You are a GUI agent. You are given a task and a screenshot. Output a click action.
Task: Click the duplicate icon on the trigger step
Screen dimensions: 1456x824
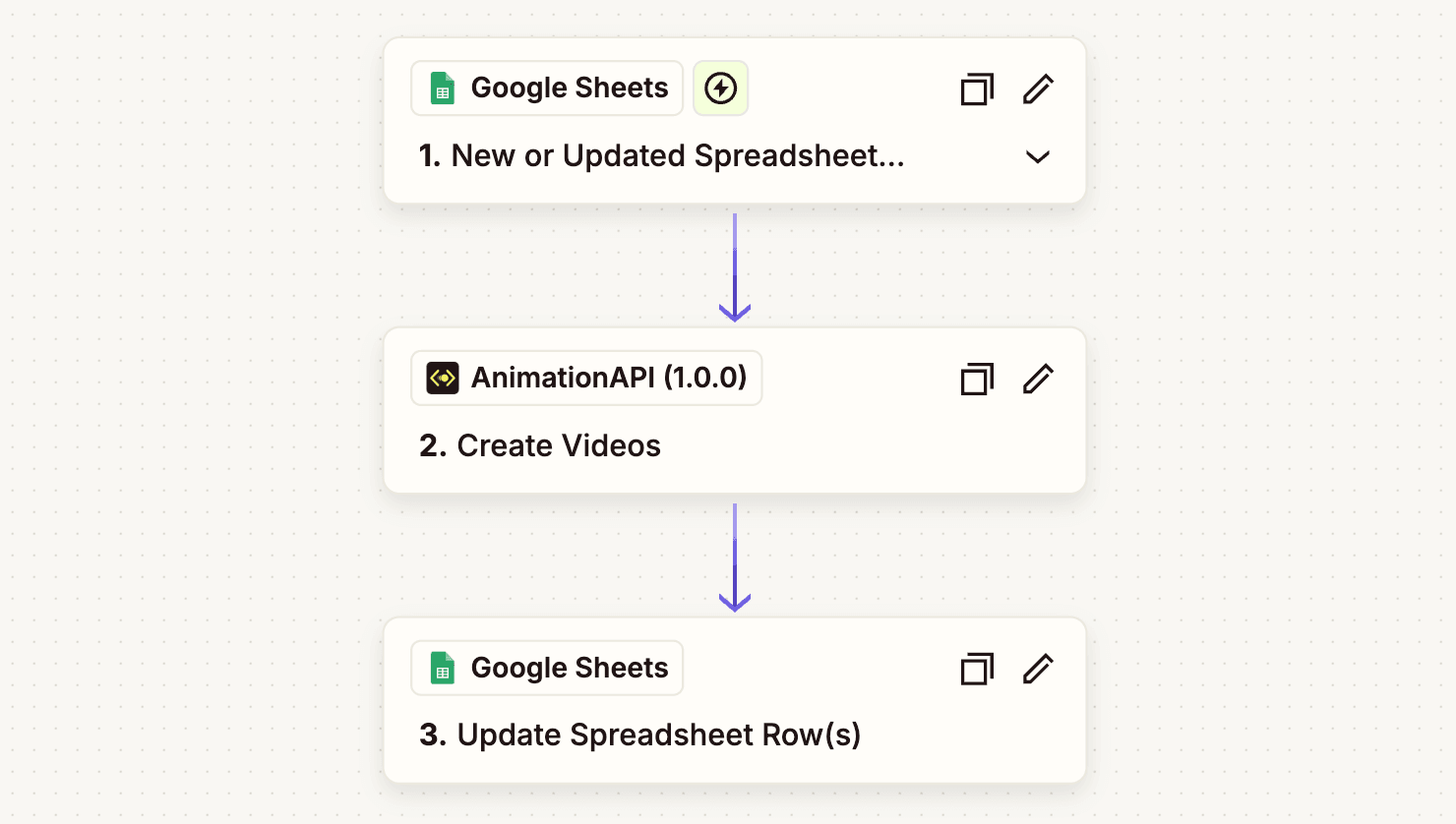pyautogui.click(x=976, y=88)
